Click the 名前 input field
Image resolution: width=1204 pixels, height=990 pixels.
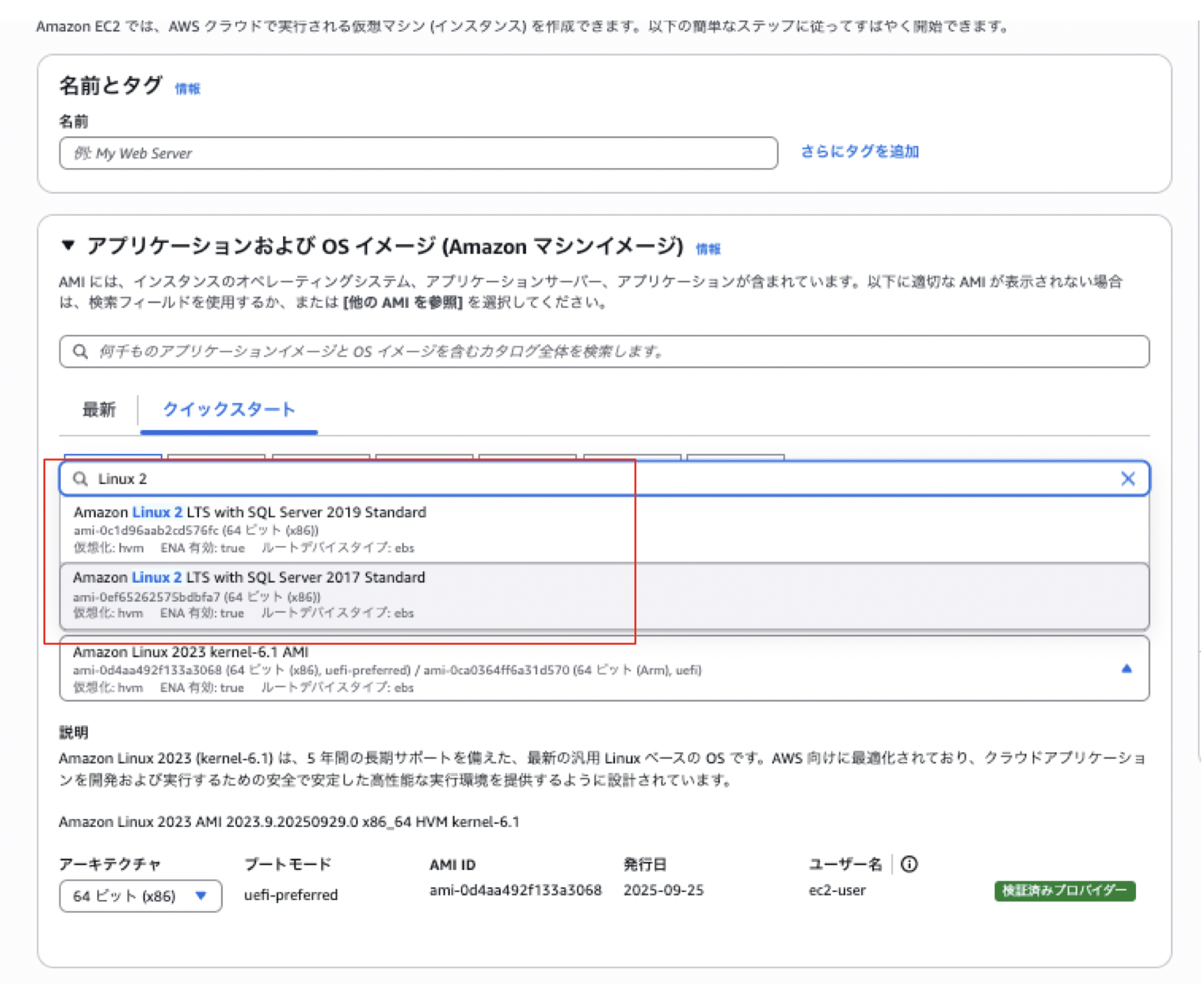(x=418, y=154)
